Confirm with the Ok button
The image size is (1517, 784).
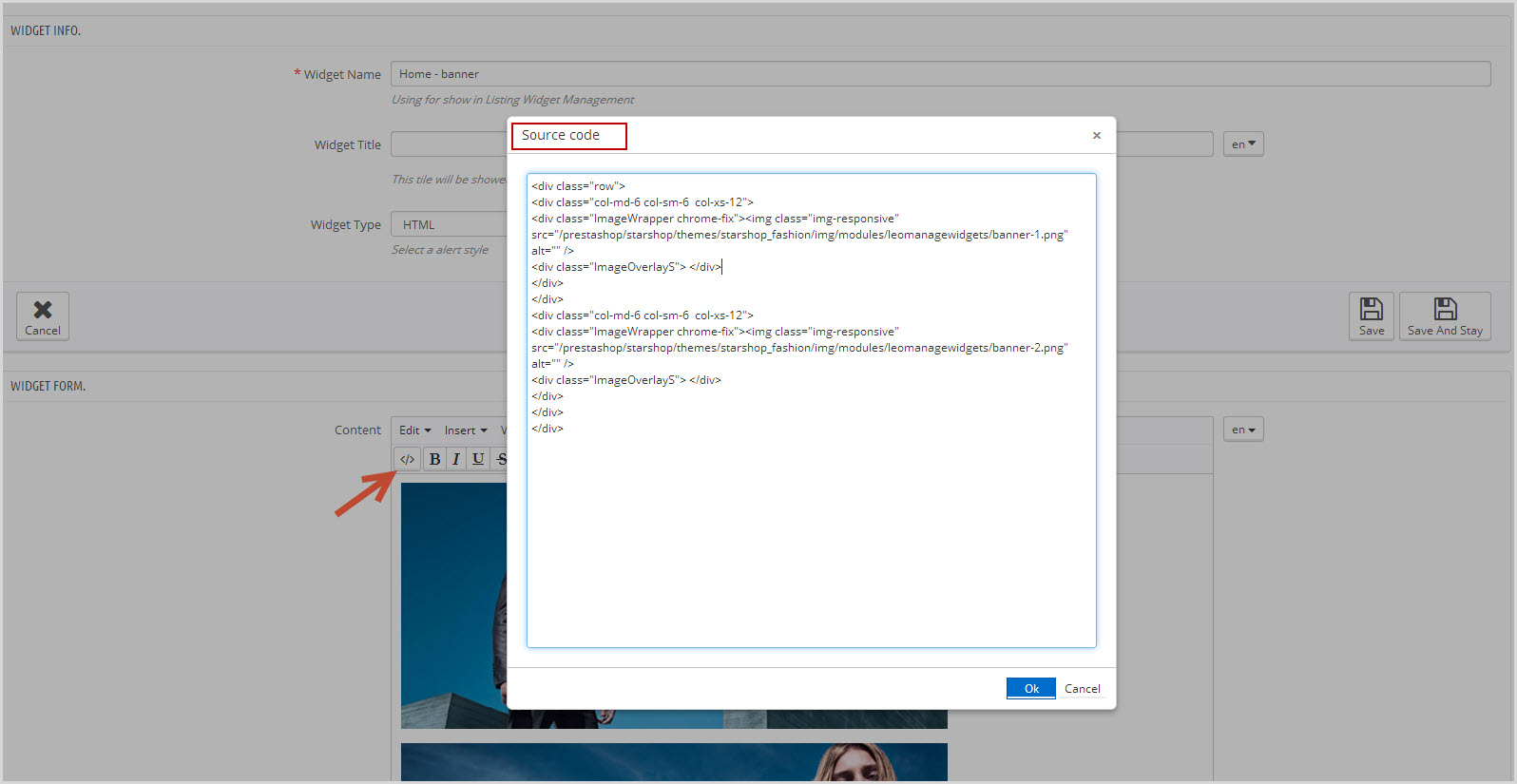coord(1031,688)
